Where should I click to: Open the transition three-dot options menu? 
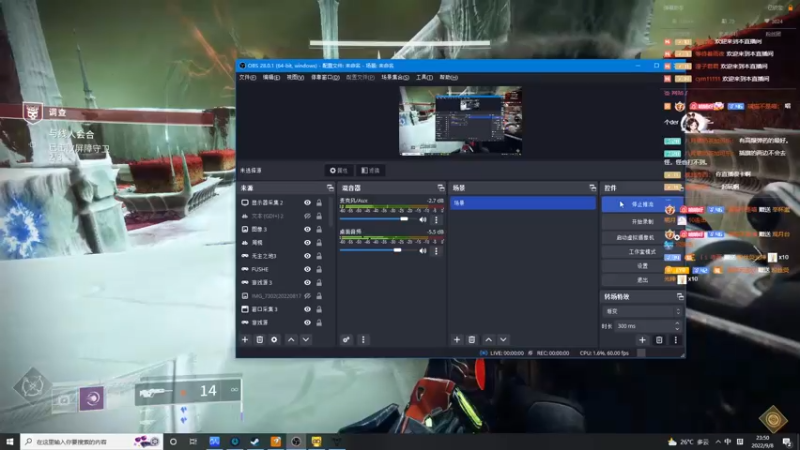tap(676, 340)
